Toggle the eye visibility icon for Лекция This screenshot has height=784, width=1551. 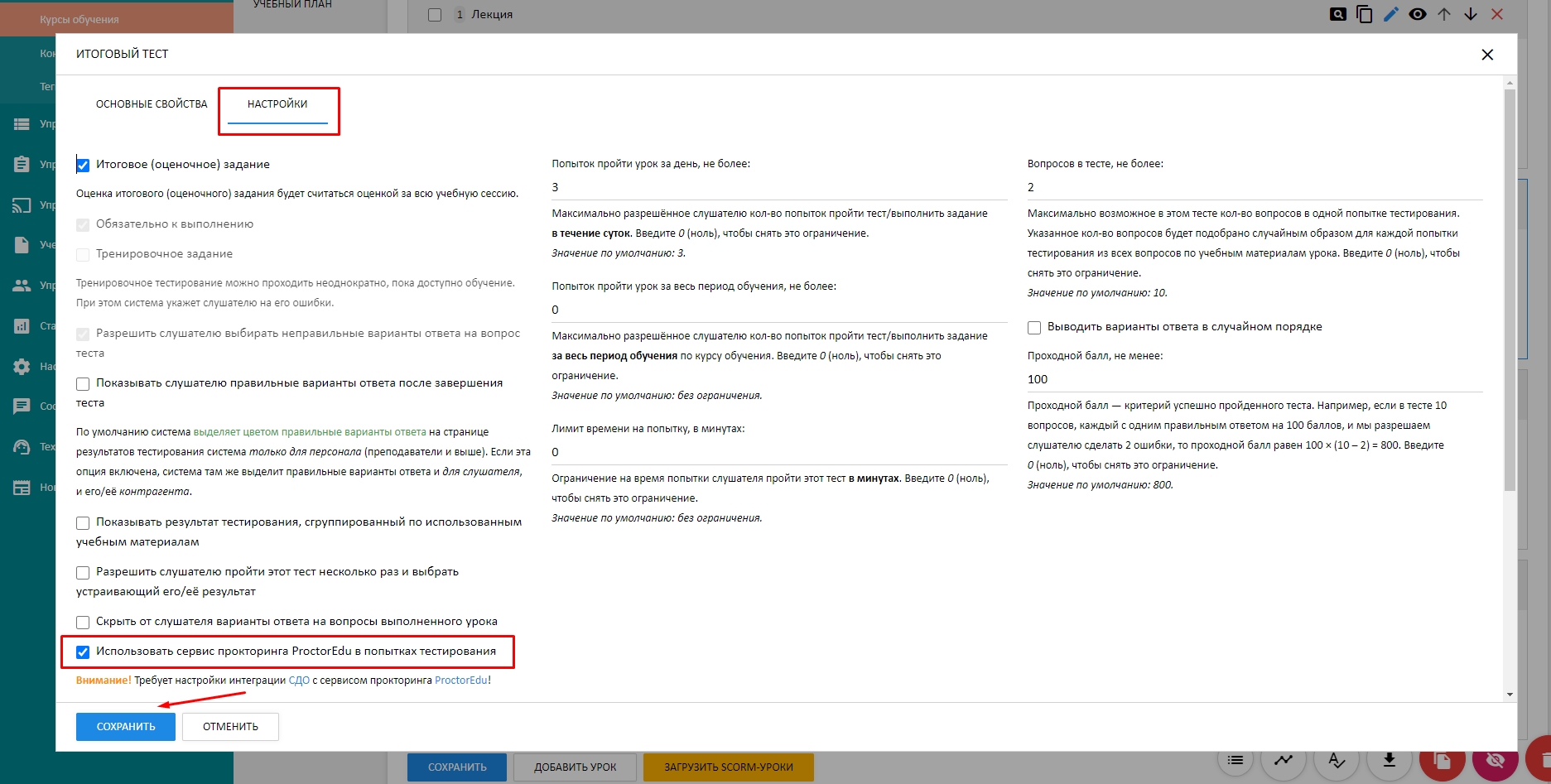click(x=1417, y=14)
